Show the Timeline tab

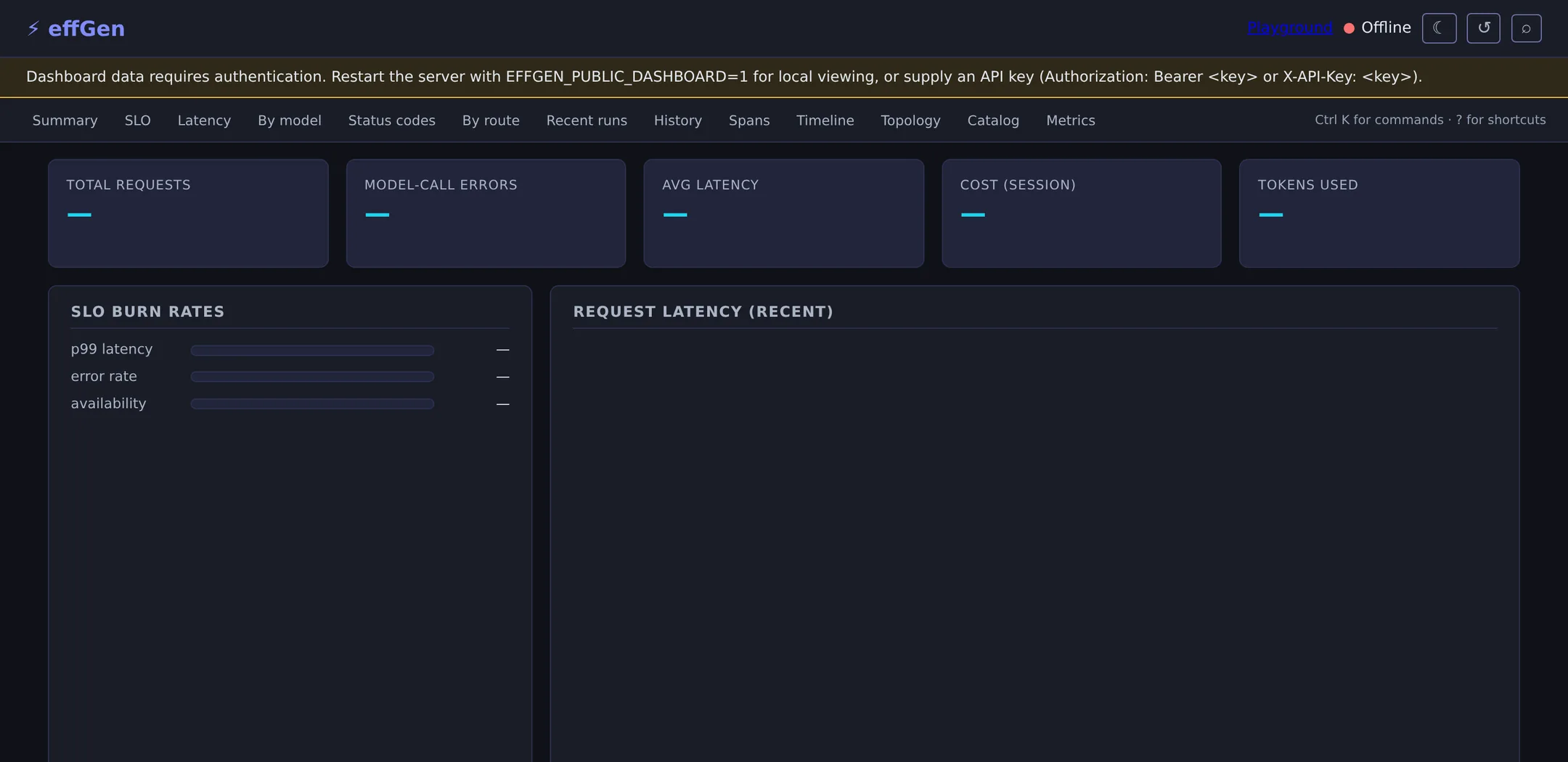tap(825, 120)
